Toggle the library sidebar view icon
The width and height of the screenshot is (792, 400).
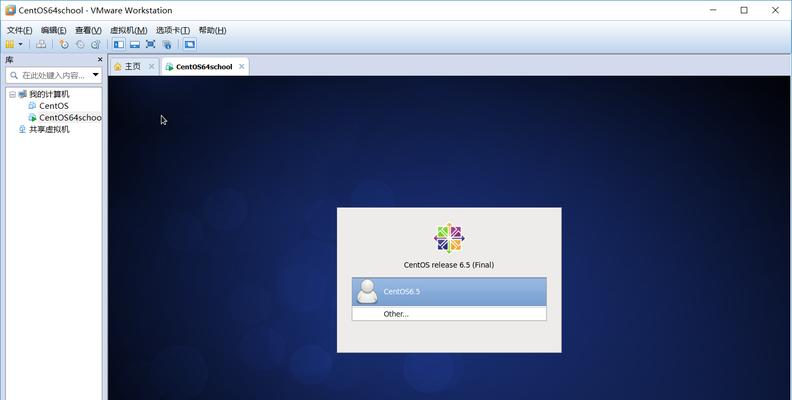(x=119, y=44)
